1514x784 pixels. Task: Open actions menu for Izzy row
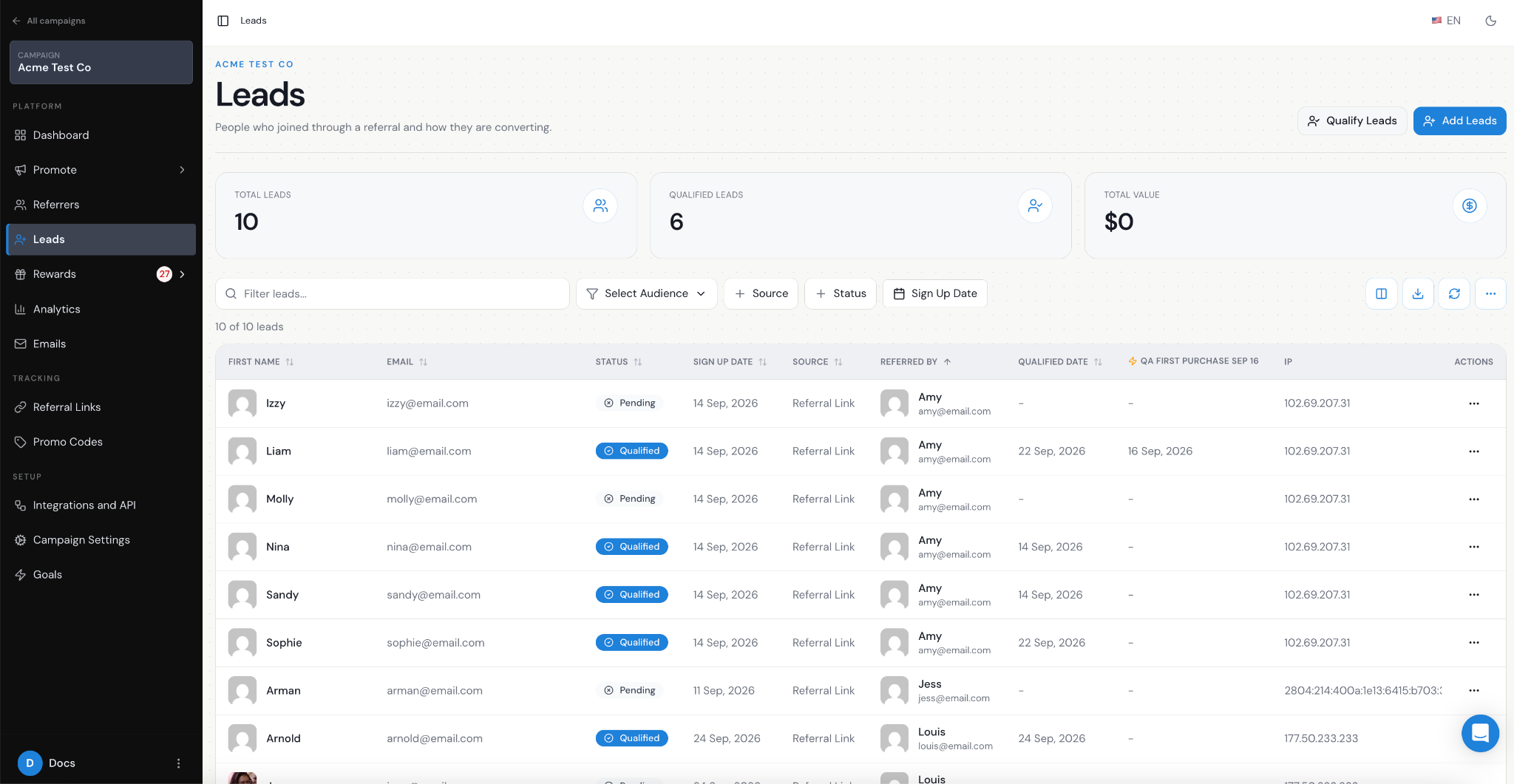pyautogui.click(x=1473, y=403)
